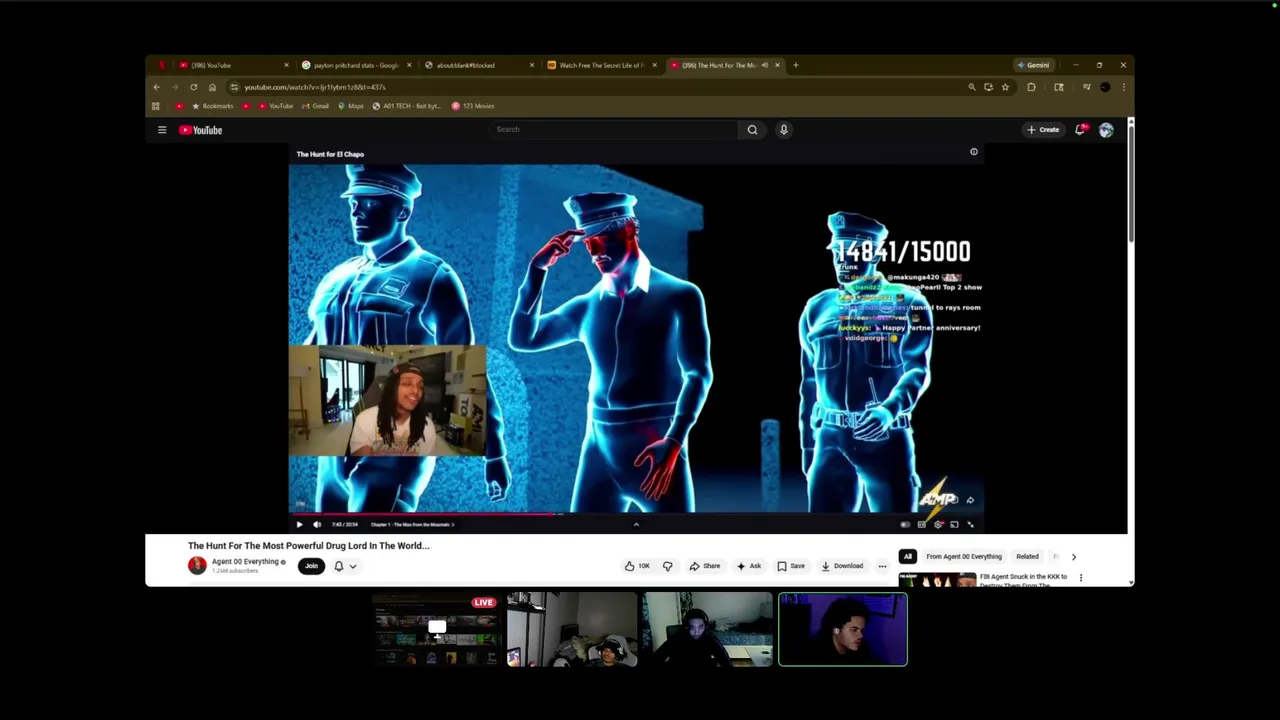Image resolution: width=1280 pixels, height=720 pixels.
Task: Click the browser address bar URL
Action: click(315, 87)
